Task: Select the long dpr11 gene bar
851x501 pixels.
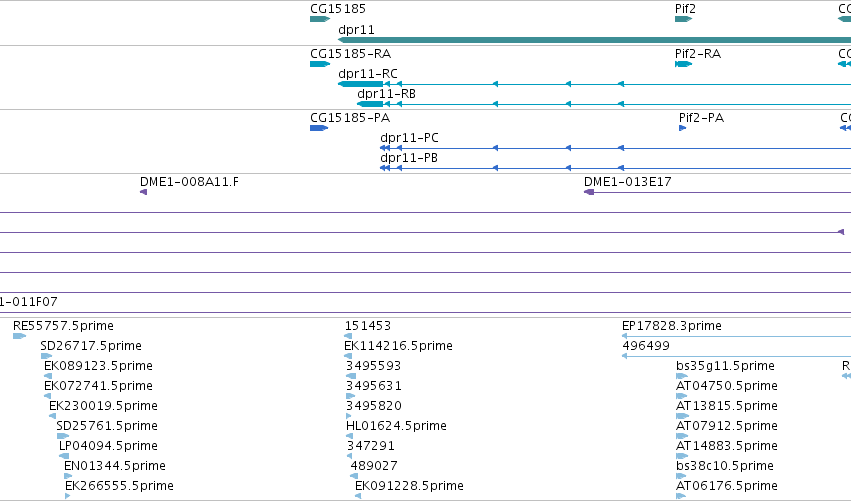Action: pyautogui.click(x=594, y=40)
